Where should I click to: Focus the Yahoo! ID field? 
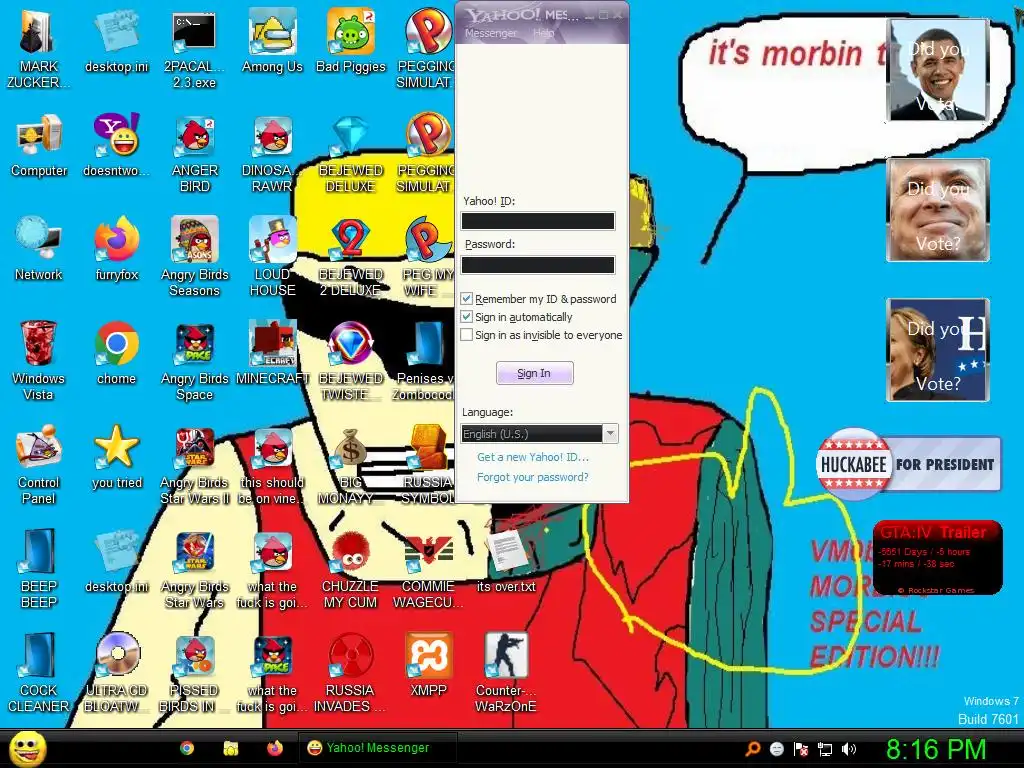tap(538, 221)
